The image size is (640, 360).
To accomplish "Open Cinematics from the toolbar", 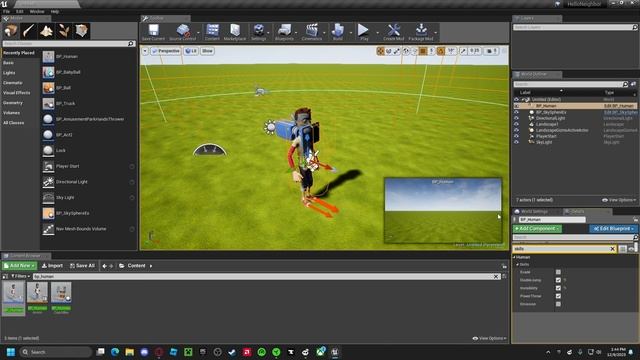I will coord(311,32).
